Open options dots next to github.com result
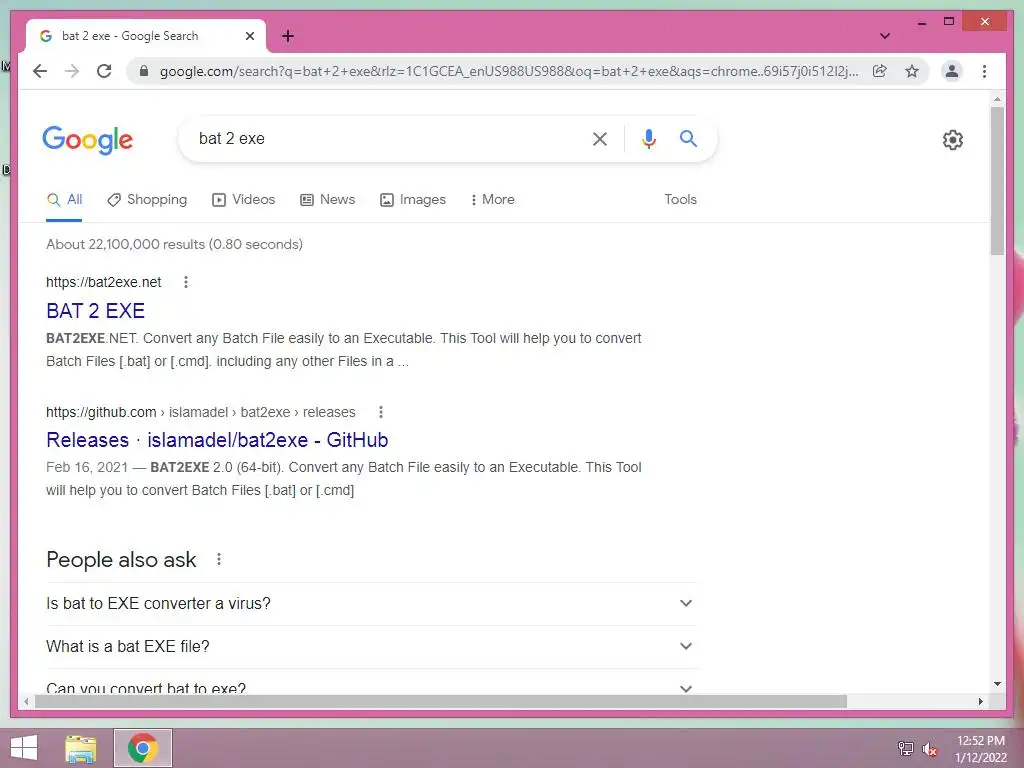Image resolution: width=1024 pixels, height=768 pixels. coord(381,412)
